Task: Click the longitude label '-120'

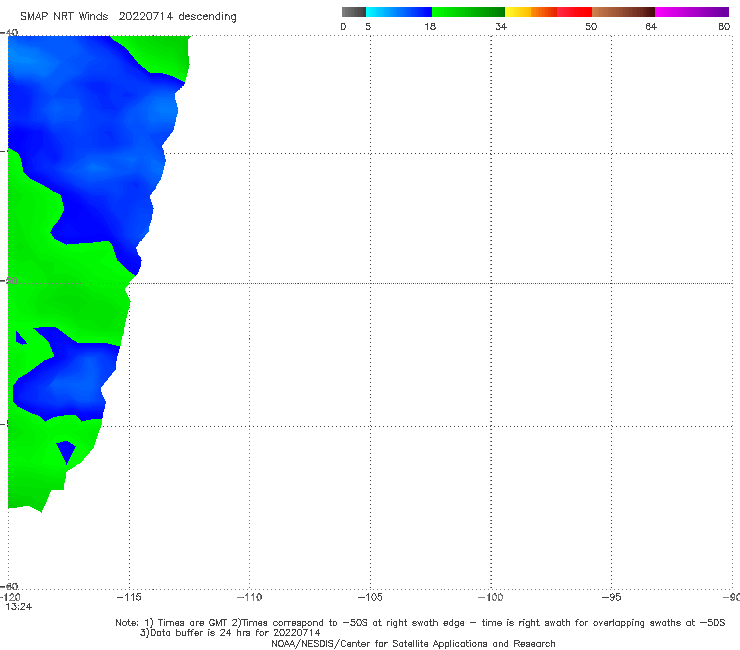Action: [x=10, y=597]
